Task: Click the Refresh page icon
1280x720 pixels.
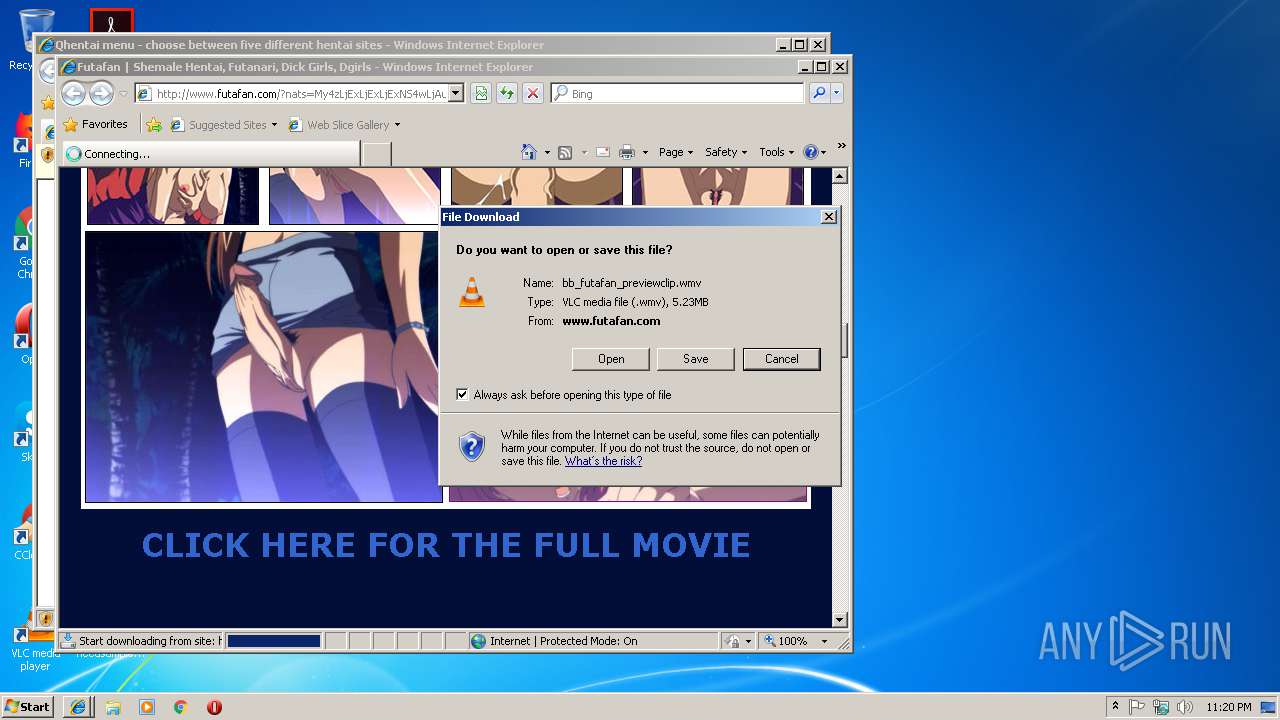Action: coord(507,94)
